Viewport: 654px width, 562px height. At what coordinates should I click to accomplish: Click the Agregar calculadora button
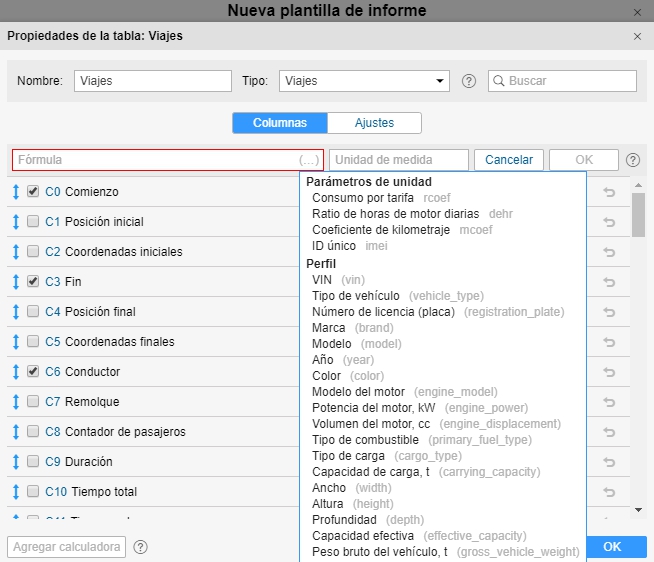(x=67, y=547)
